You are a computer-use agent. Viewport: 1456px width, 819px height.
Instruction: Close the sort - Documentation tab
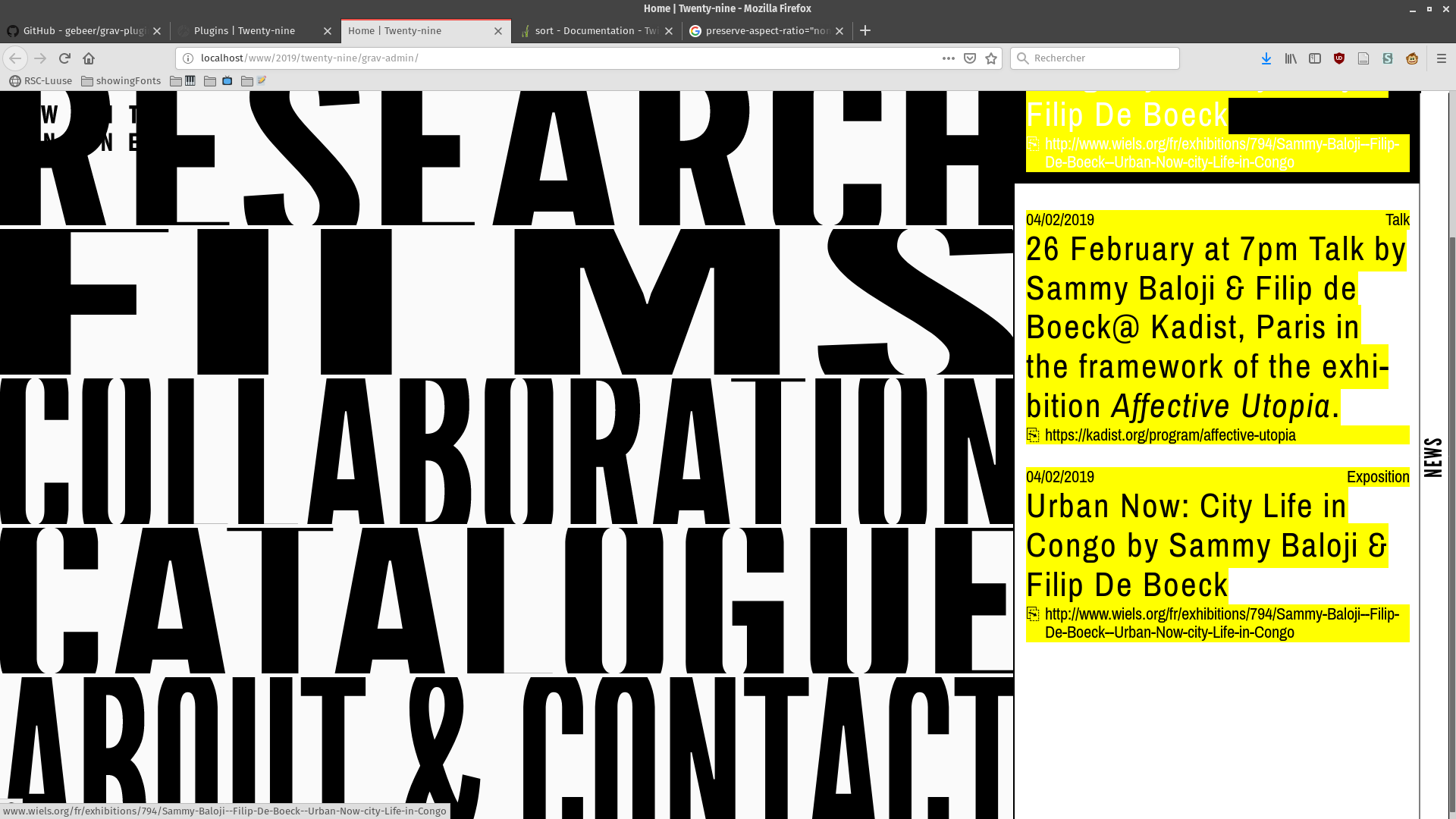pos(669,31)
